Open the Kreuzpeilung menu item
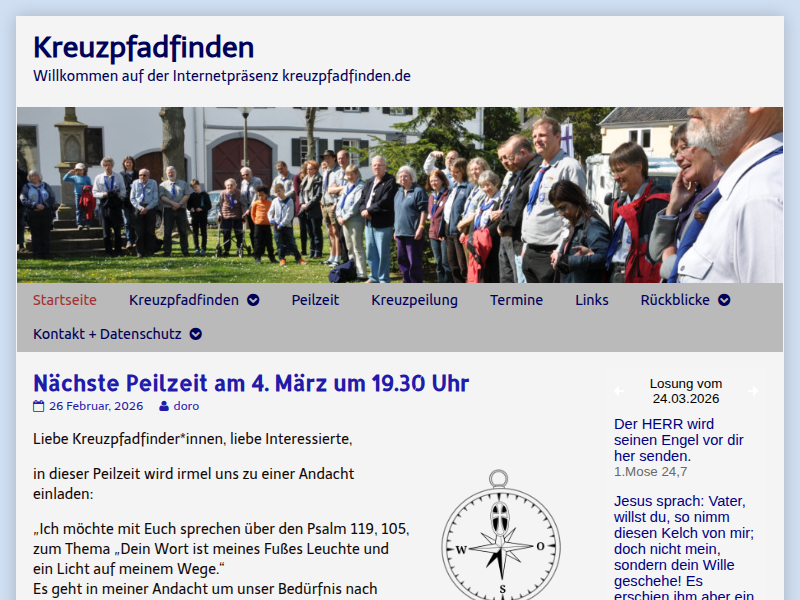This screenshot has width=800, height=600. point(414,300)
